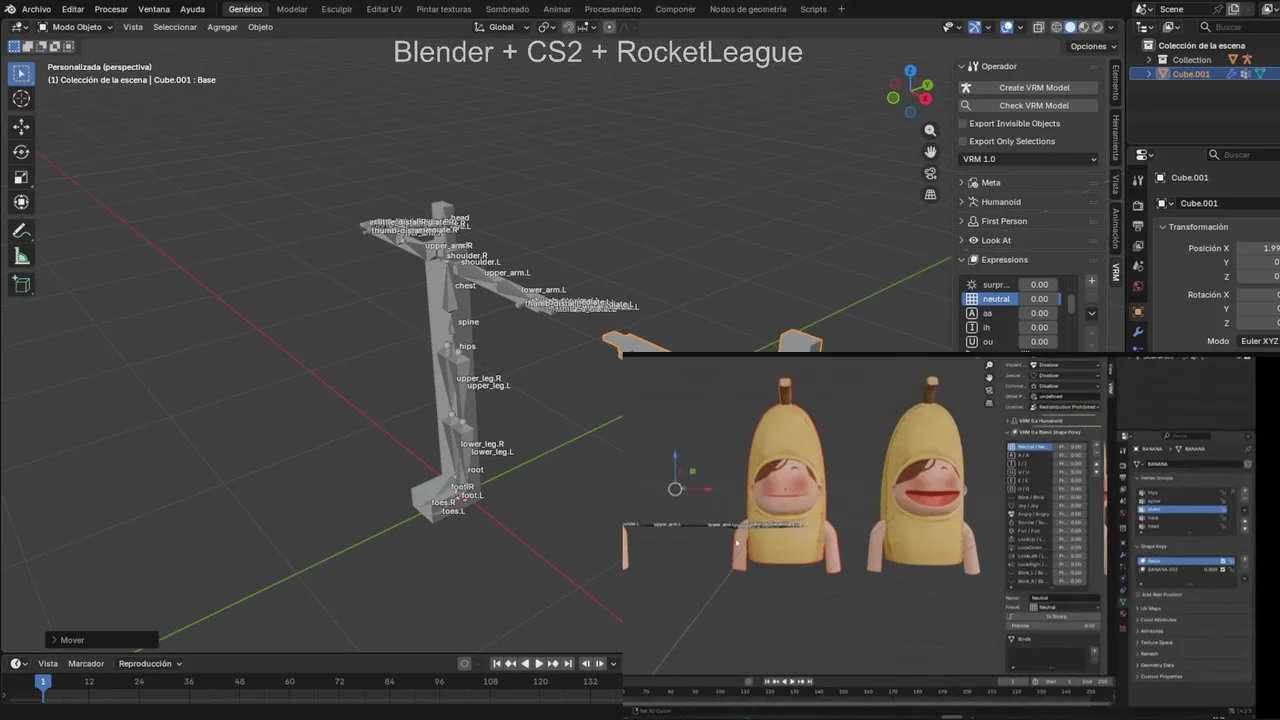The image size is (1280, 720).
Task: Click the add workspace plus icon
Action: click(x=841, y=9)
